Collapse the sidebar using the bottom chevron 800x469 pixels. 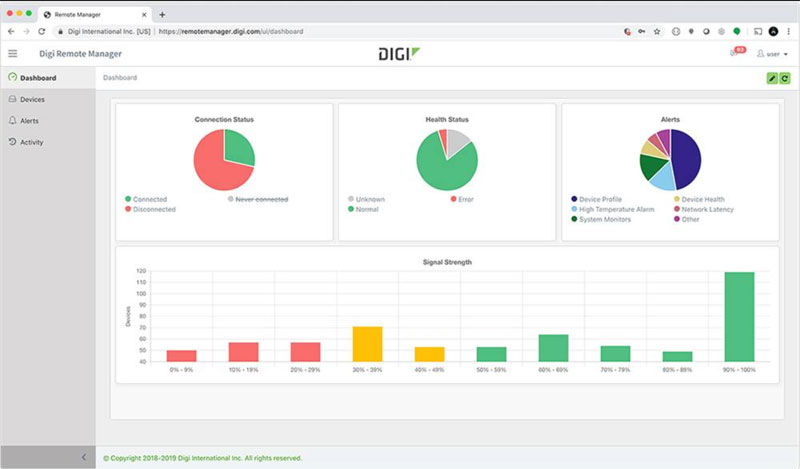pyautogui.click(x=83, y=457)
